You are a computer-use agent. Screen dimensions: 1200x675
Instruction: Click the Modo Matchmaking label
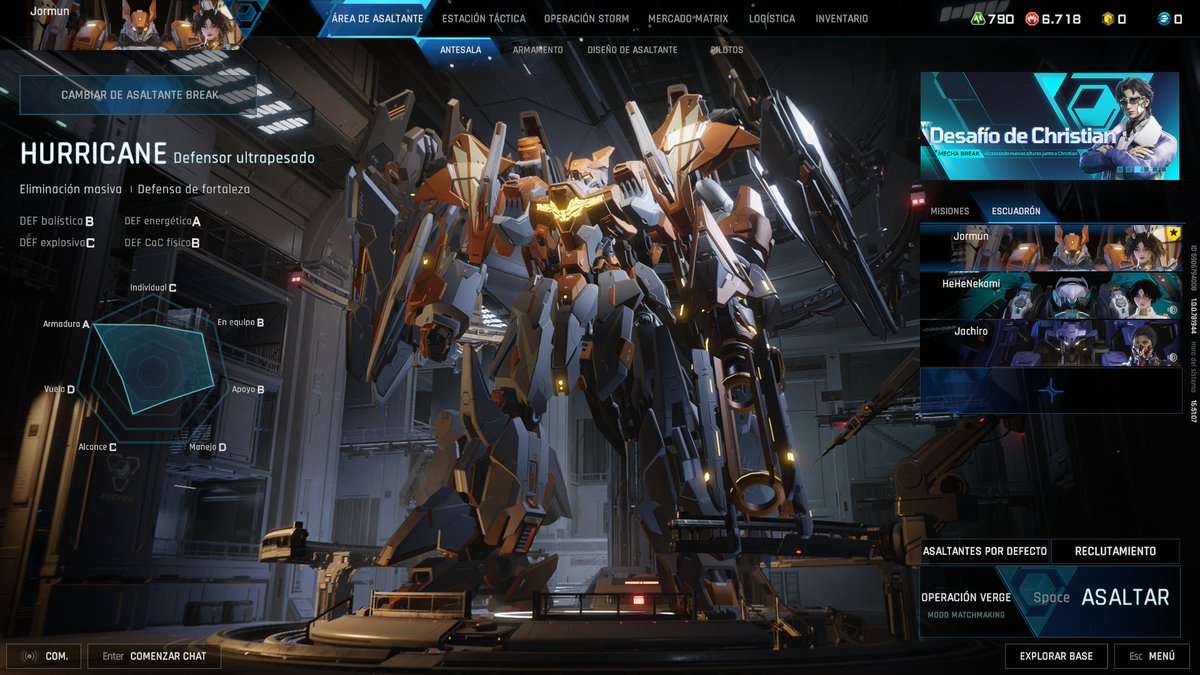[x=966, y=615]
